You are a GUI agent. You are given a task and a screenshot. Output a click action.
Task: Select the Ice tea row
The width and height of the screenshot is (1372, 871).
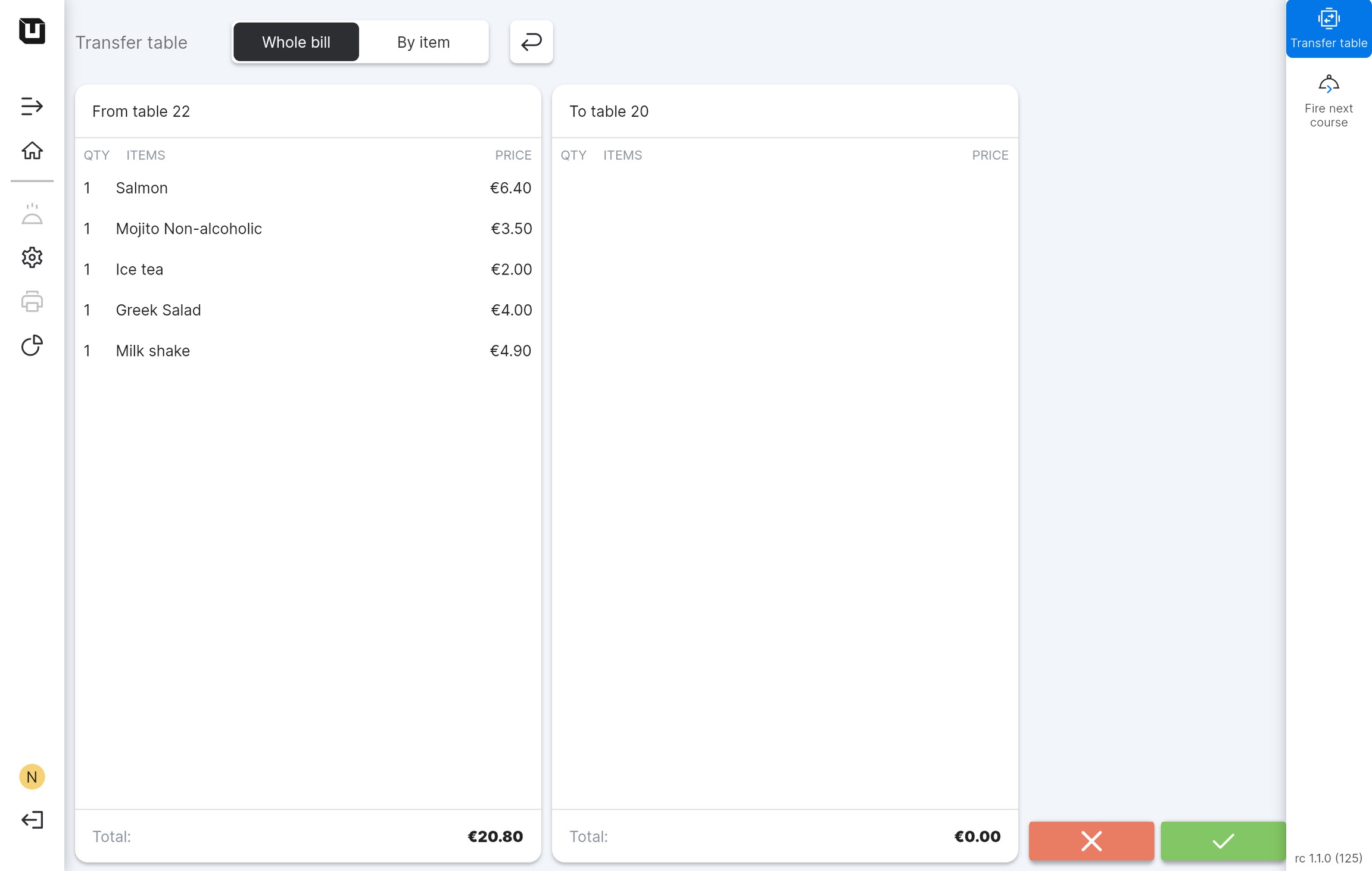(308, 270)
